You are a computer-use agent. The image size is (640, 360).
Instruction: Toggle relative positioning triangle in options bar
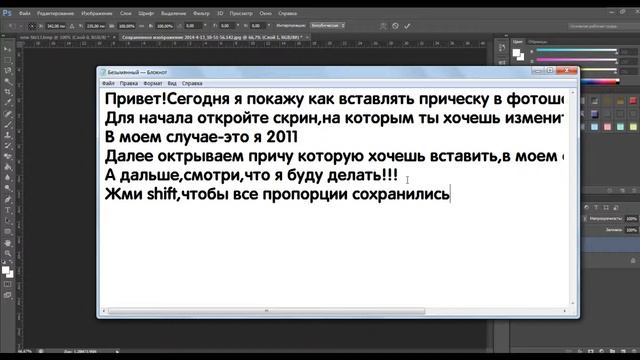(72, 26)
